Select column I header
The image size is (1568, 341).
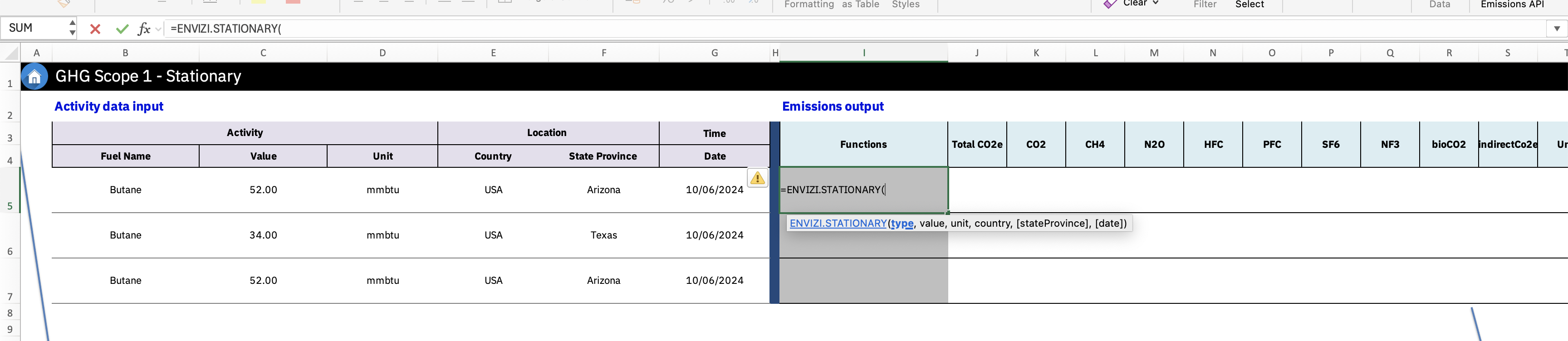pyautogui.click(x=863, y=53)
